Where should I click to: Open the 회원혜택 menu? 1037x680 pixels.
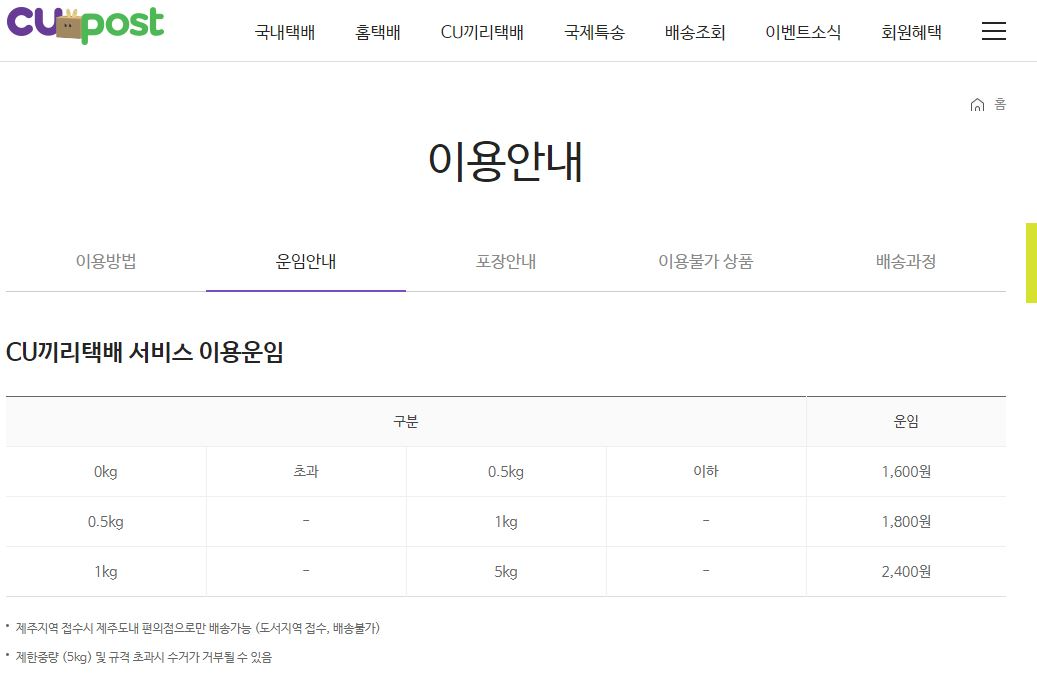pos(911,32)
